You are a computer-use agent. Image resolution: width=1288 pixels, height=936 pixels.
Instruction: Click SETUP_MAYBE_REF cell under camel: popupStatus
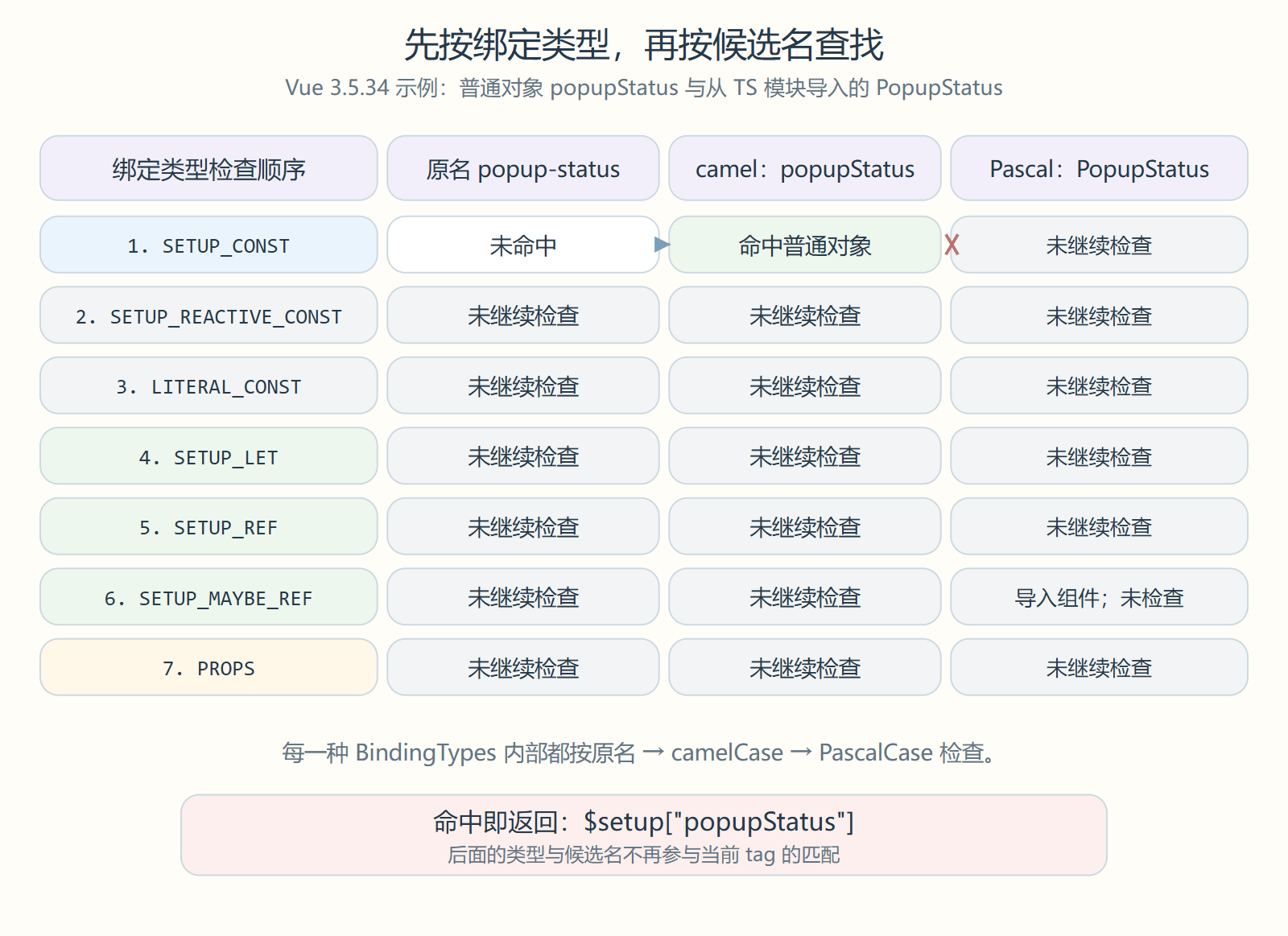coord(805,597)
